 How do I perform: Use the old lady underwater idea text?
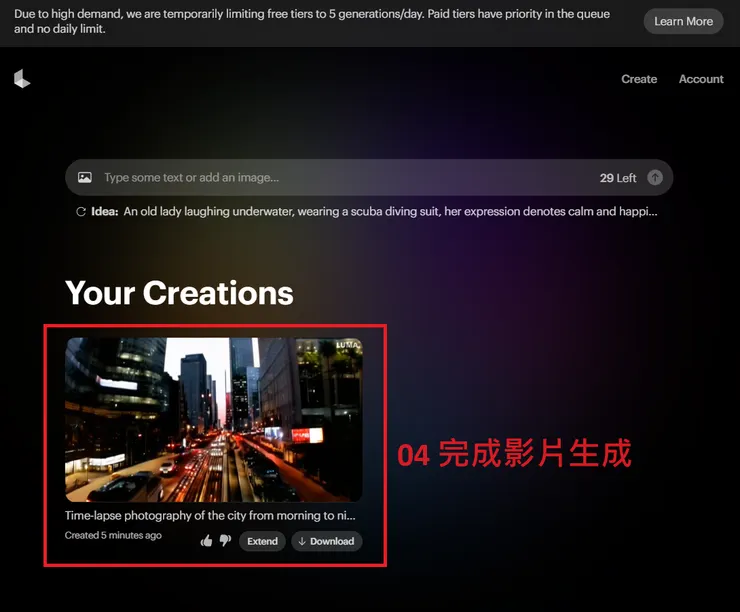(x=390, y=211)
